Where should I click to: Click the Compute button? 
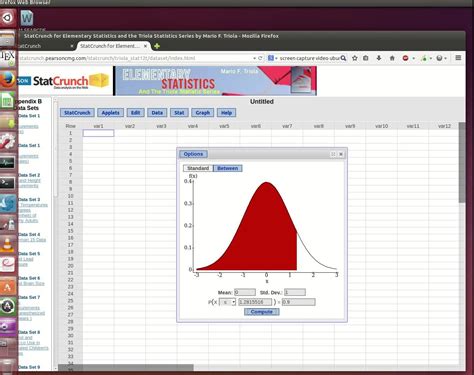(x=262, y=312)
